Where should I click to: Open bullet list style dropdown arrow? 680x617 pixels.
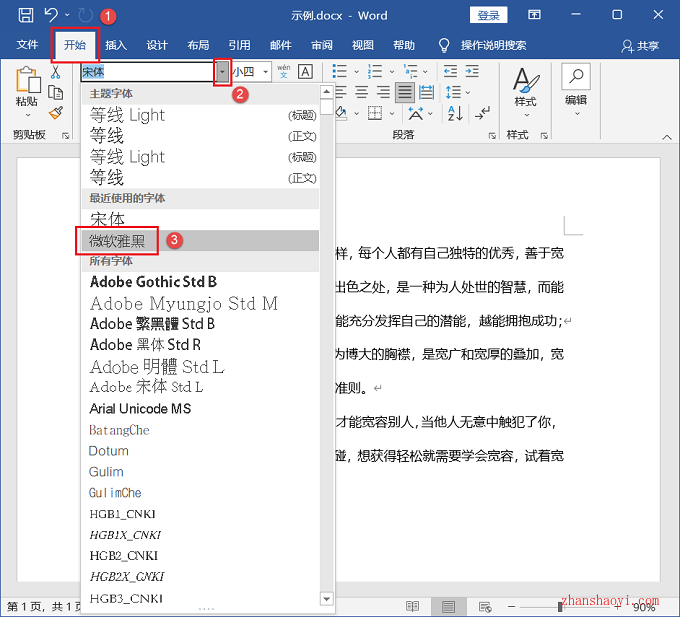[356, 72]
